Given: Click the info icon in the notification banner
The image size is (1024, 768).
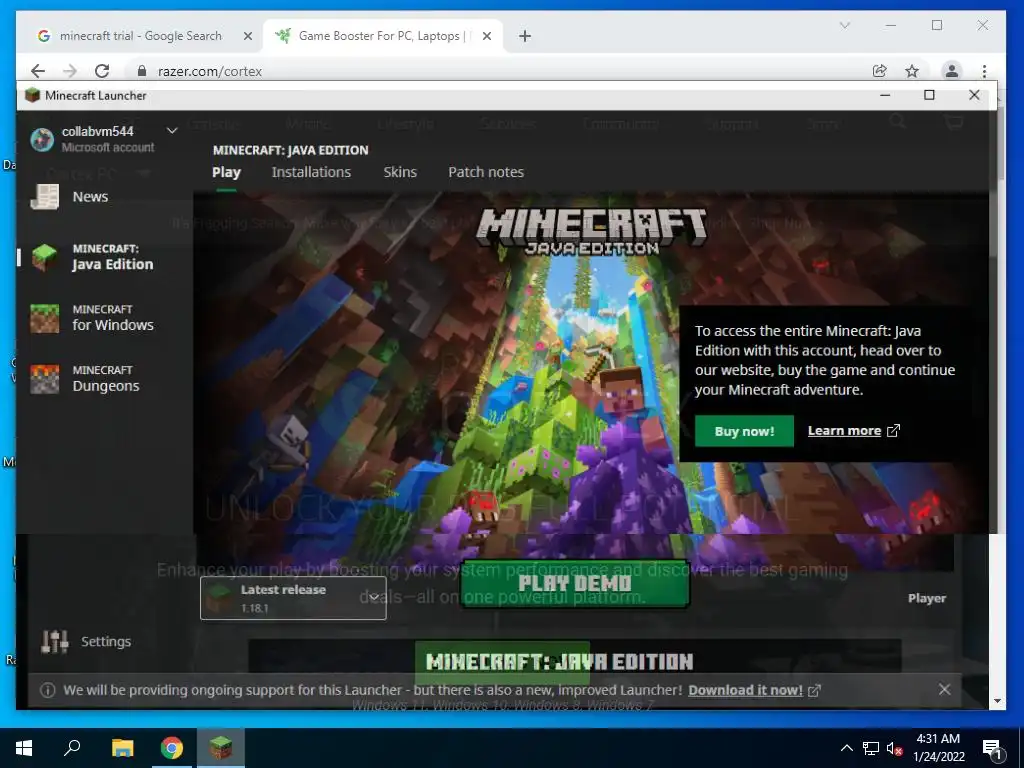Looking at the screenshot, I should [48, 690].
